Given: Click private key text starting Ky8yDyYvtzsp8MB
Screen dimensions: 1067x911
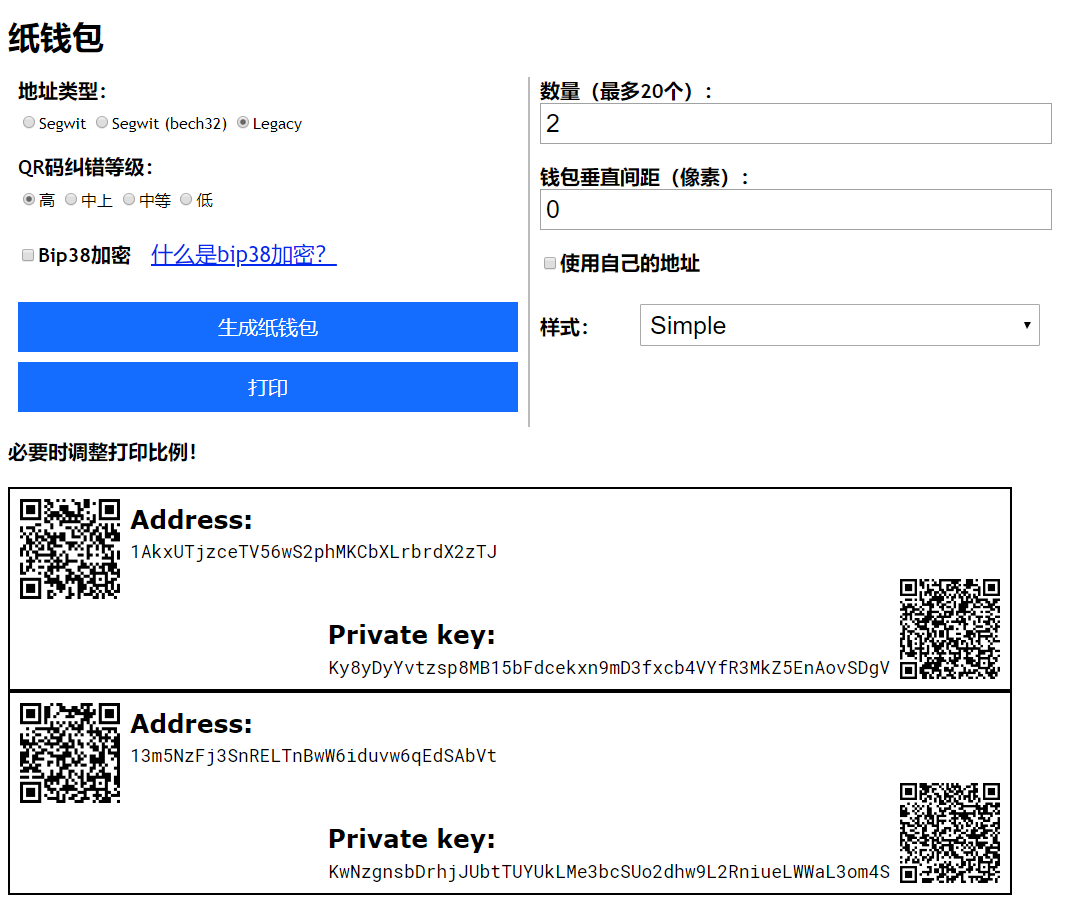Looking at the screenshot, I should coord(609,668).
